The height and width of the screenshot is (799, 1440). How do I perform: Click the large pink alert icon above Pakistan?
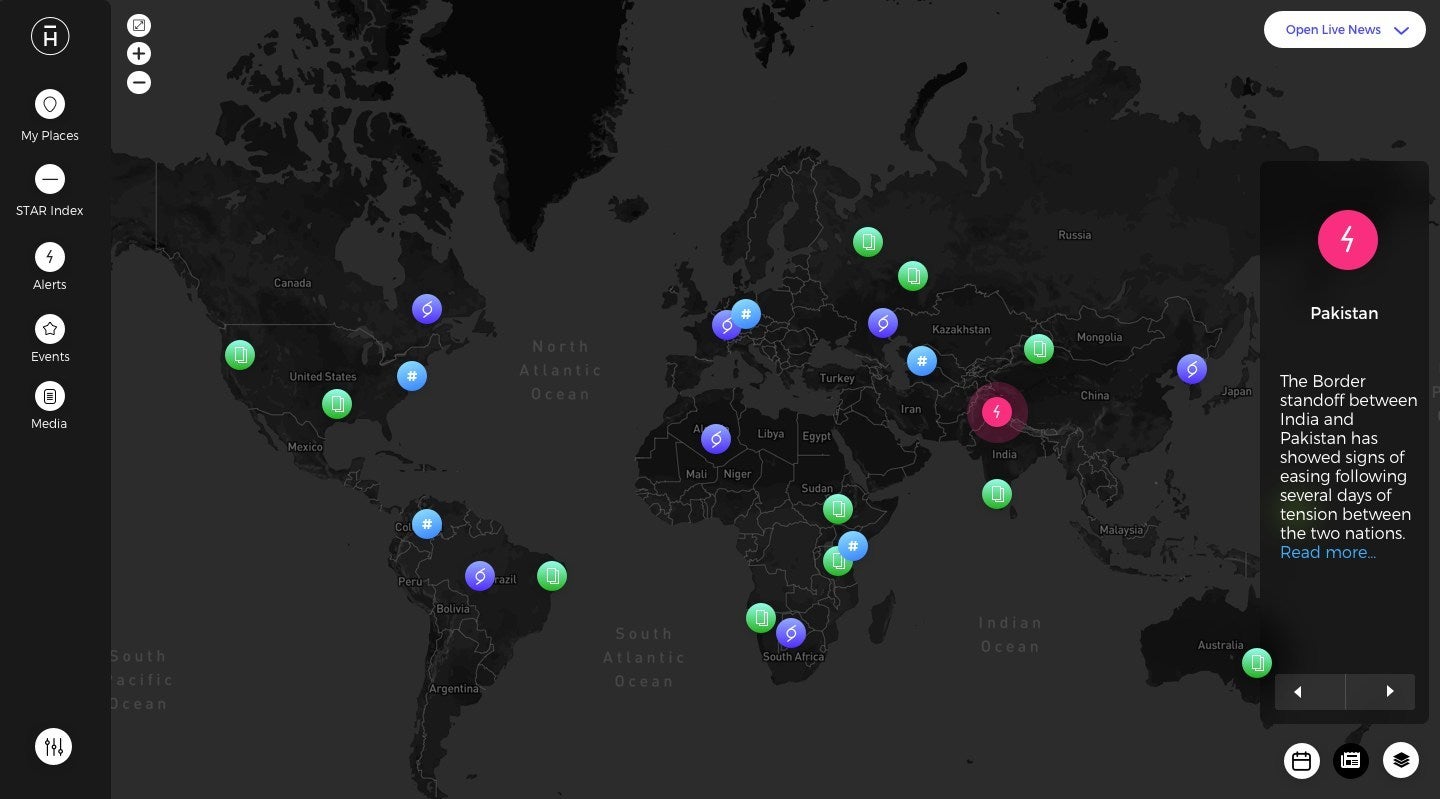click(x=1347, y=240)
